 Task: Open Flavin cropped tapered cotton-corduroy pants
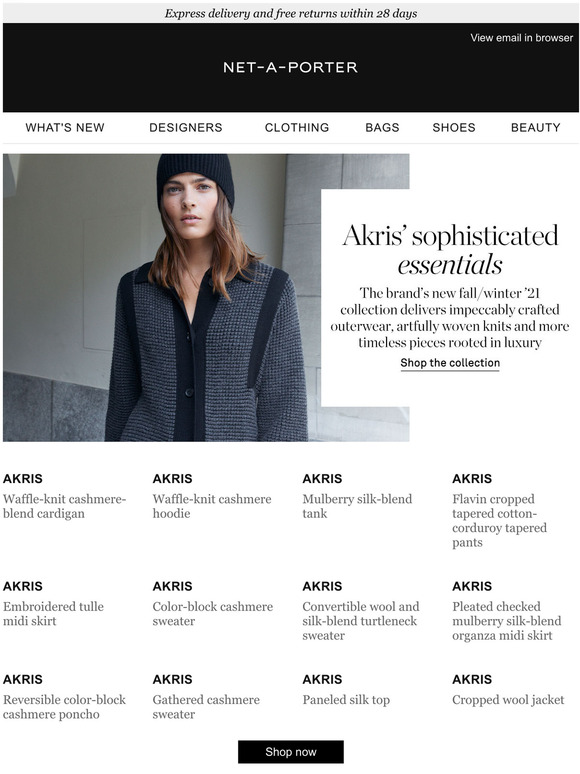pyautogui.click(x=500, y=520)
